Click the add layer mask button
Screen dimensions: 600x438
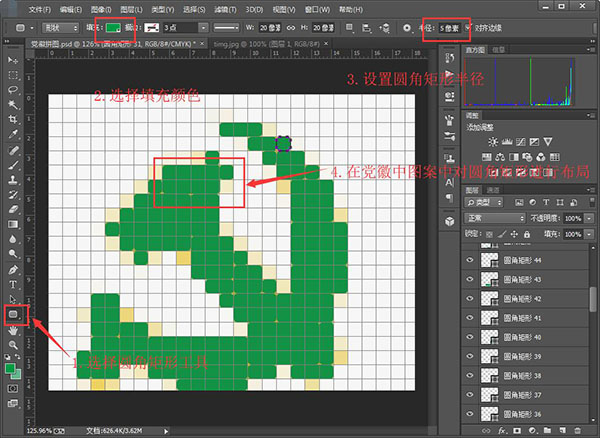517,431
